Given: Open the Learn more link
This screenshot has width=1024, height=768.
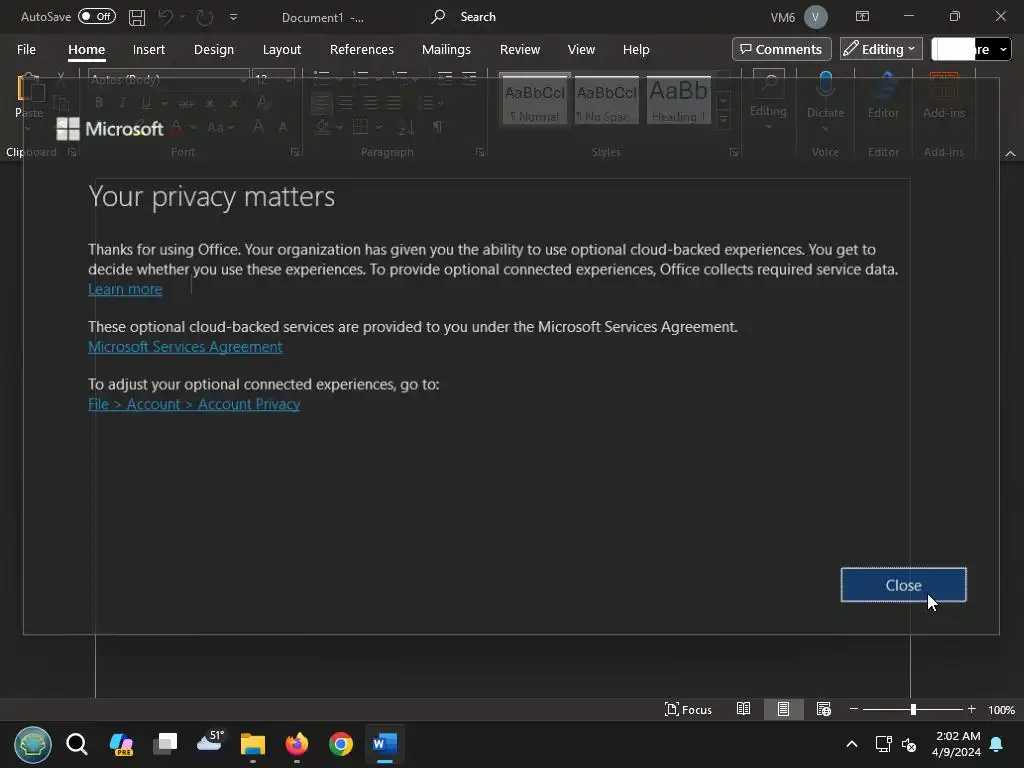Looking at the screenshot, I should pos(125,289).
